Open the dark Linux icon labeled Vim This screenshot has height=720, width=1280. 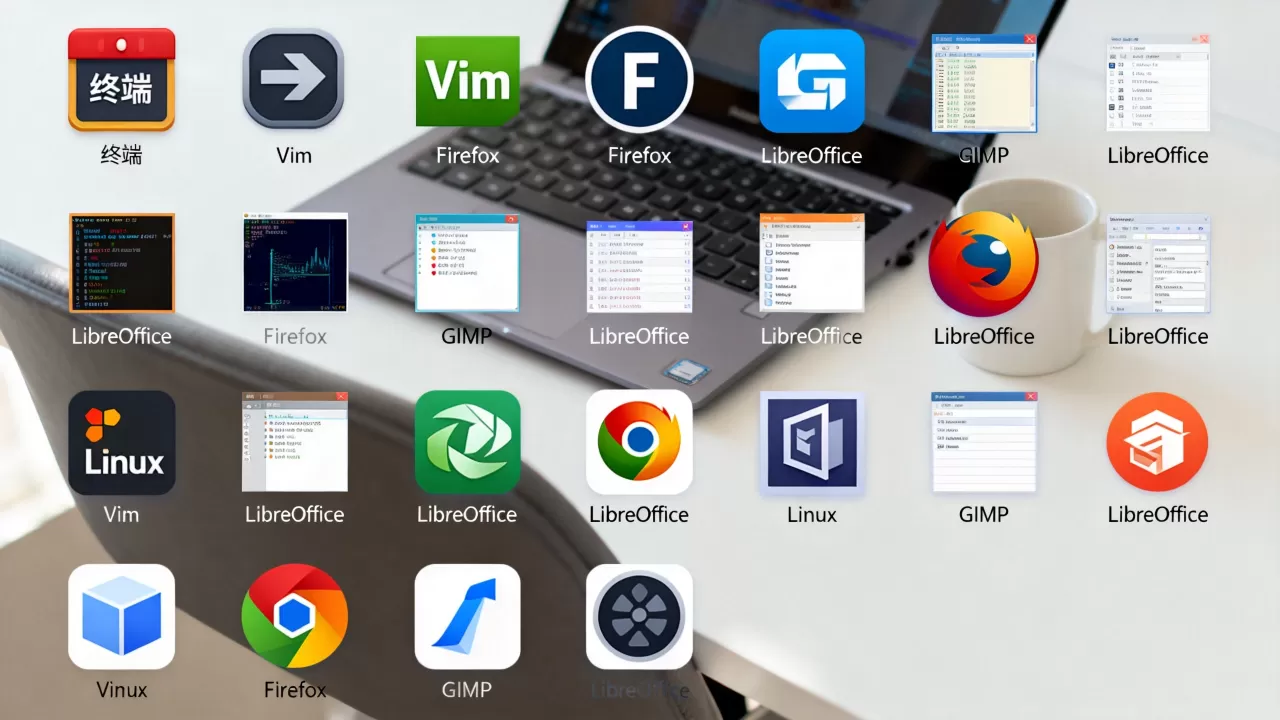point(121,442)
